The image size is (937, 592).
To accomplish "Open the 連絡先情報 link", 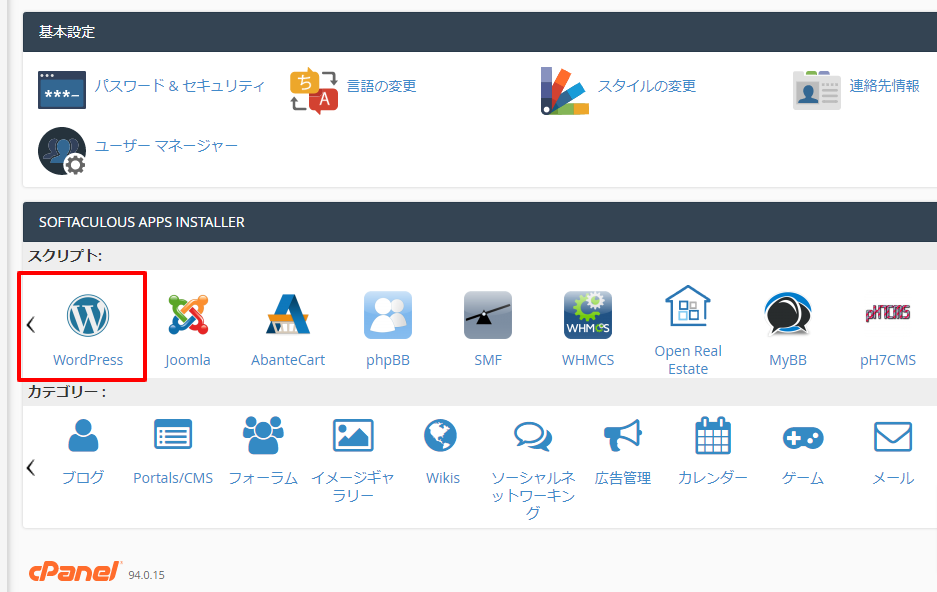I will pos(884,86).
